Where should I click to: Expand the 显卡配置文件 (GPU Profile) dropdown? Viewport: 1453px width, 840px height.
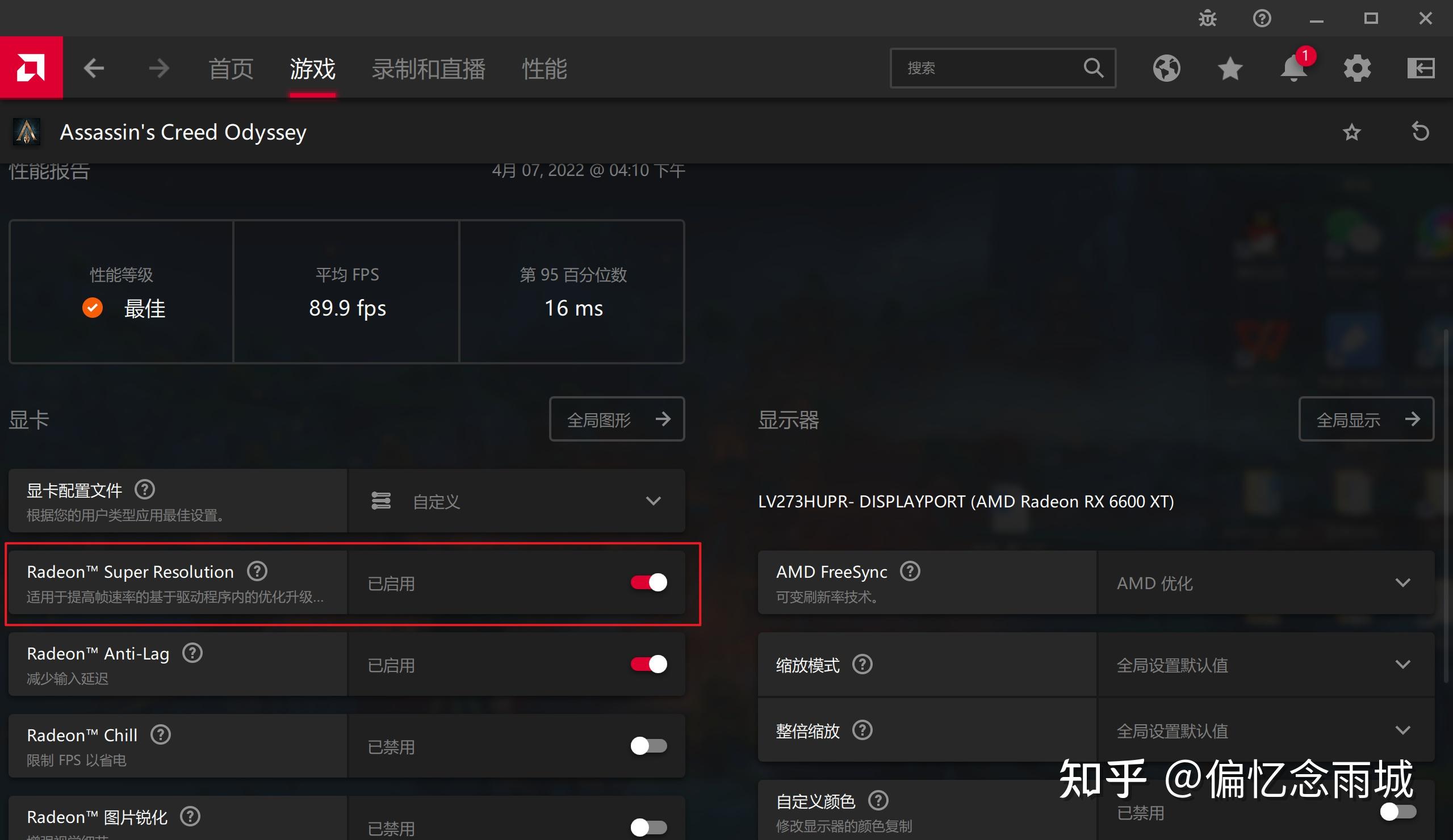[x=653, y=500]
